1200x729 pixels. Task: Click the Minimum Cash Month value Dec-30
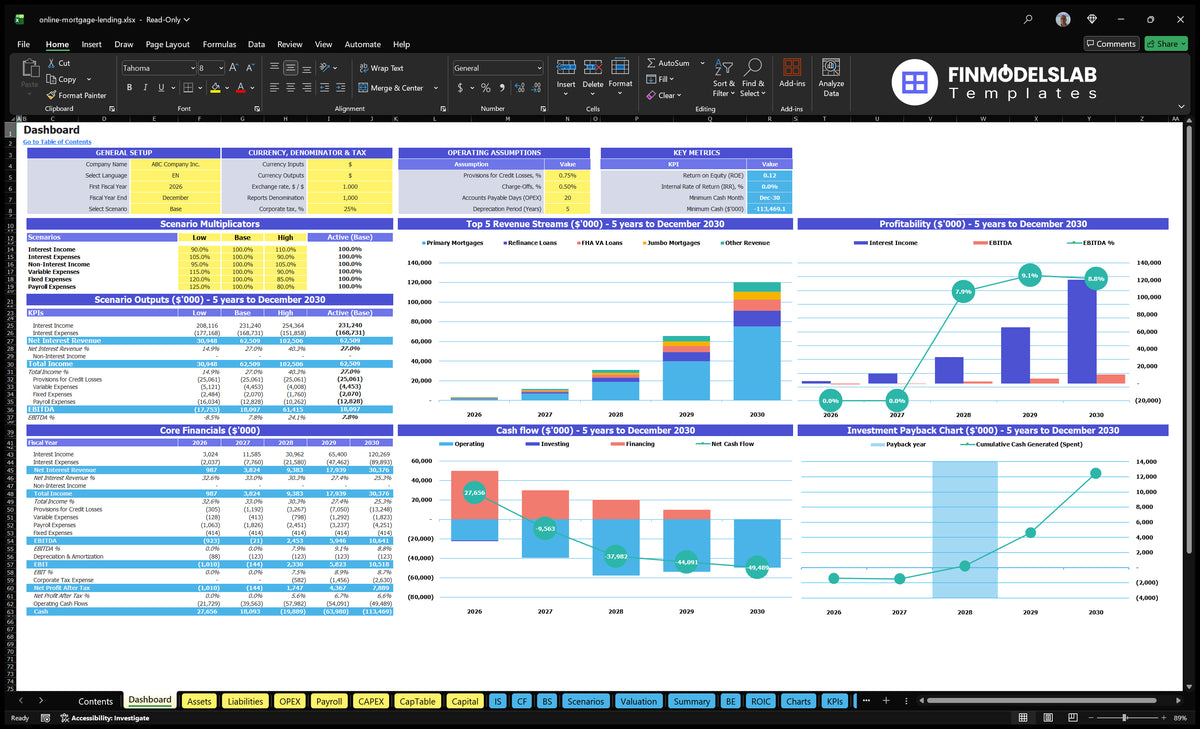click(770, 197)
